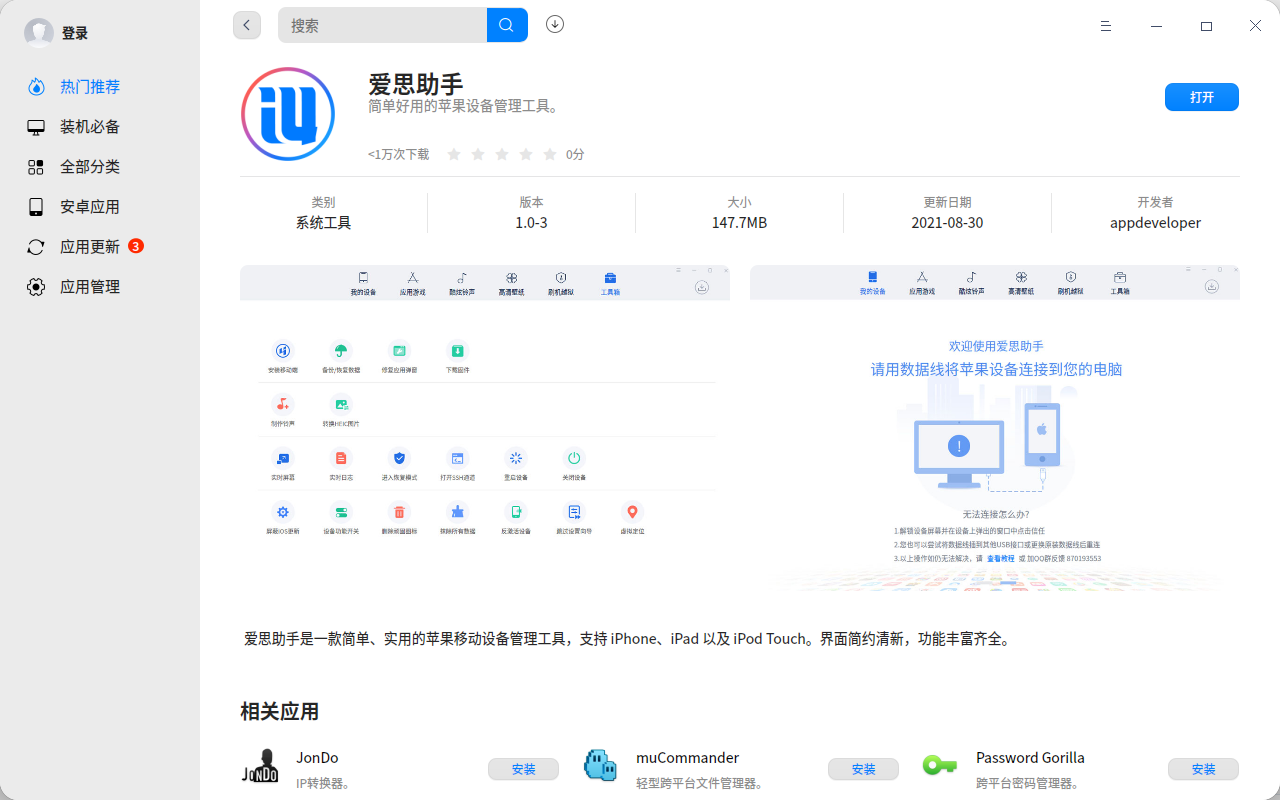Rate the app three stars
Viewport: 1280px width, 800px height.
pyautogui.click(x=502, y=154)
